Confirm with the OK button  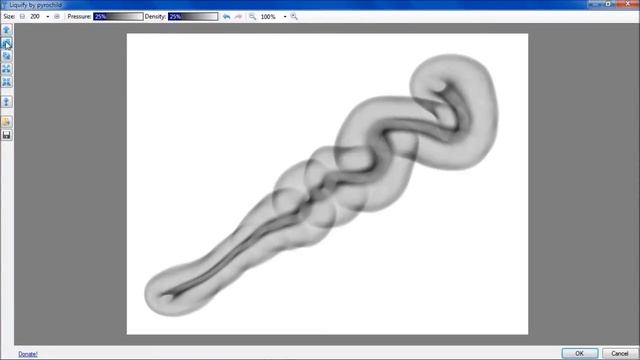tap(580, 353)
